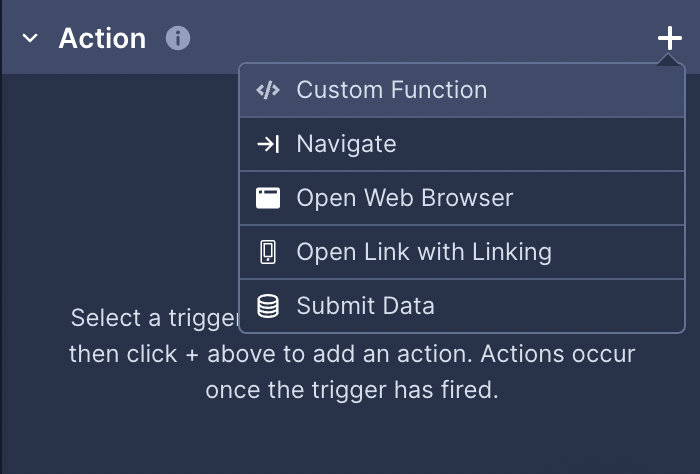This screenshot has width=700, height=474.
Task: Click the Open Web Browser window icon
Action: (x=268, y=198)
